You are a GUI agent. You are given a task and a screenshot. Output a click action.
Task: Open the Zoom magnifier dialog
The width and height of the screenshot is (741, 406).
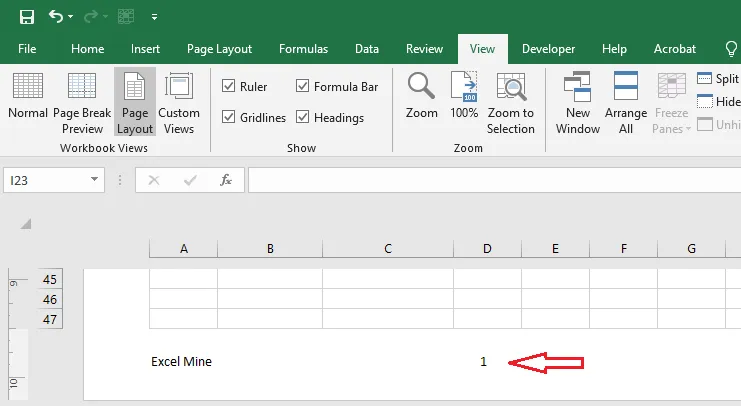coord(422,95)
